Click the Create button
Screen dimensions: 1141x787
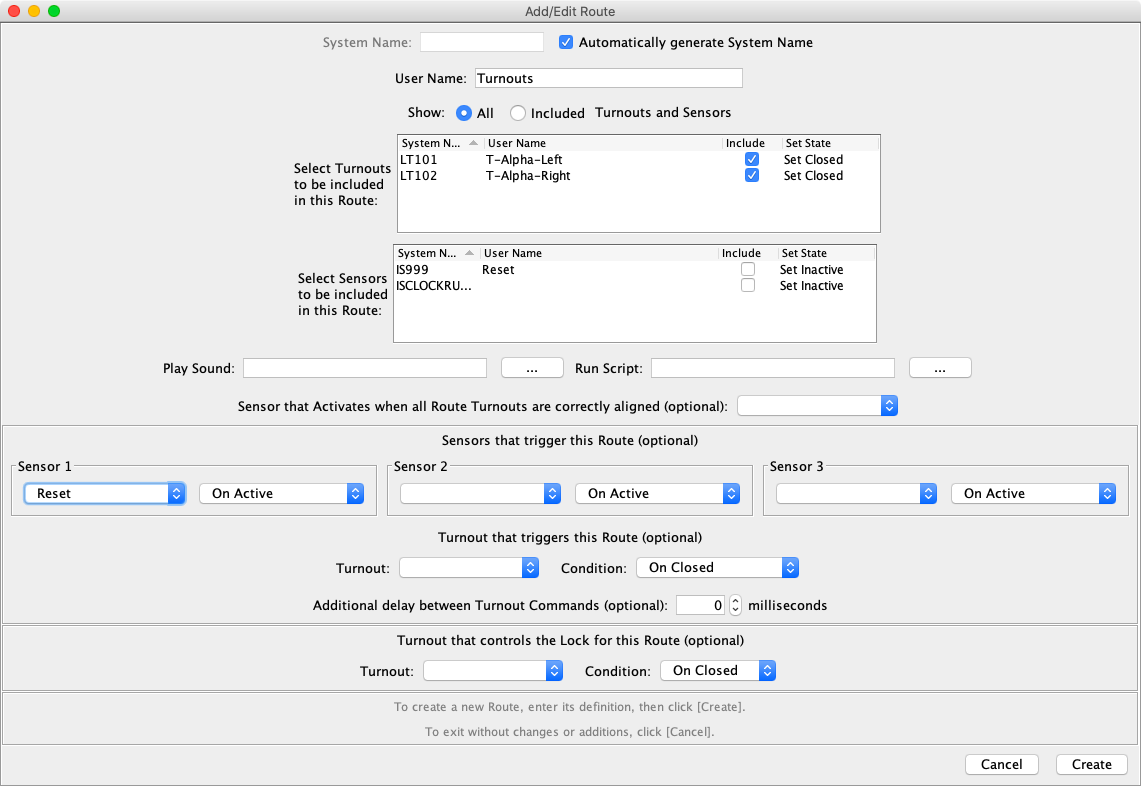1091,765
